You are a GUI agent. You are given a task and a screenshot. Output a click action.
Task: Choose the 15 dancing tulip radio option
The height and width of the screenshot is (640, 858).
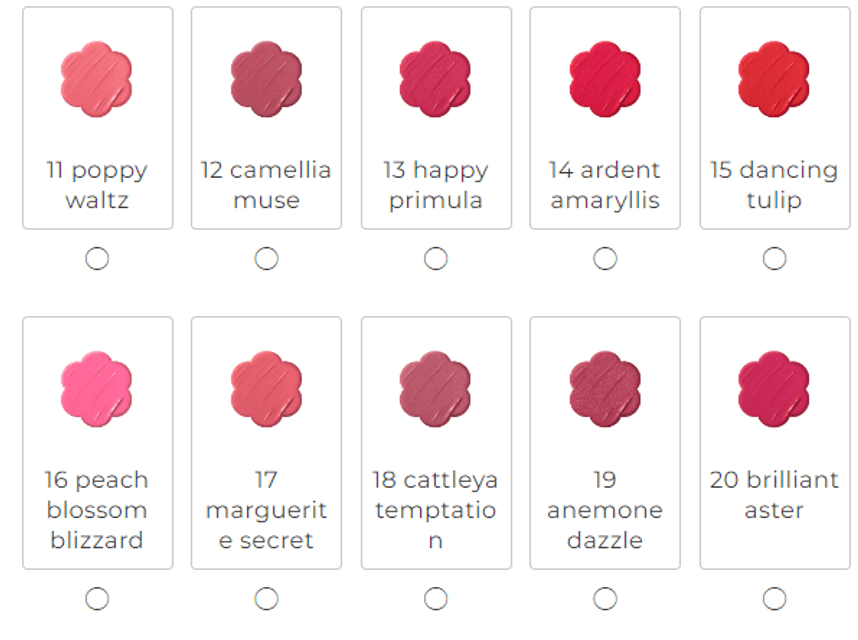click(x=774, y=258)
